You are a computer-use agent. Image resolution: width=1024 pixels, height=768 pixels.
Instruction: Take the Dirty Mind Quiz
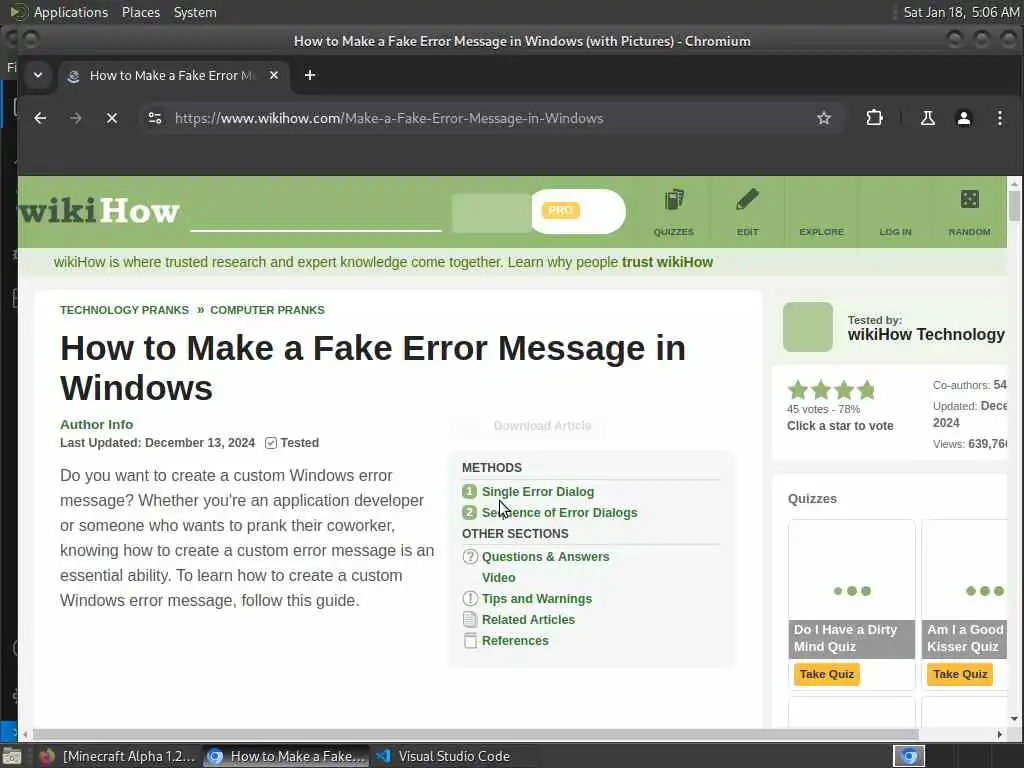pos(826,674)
